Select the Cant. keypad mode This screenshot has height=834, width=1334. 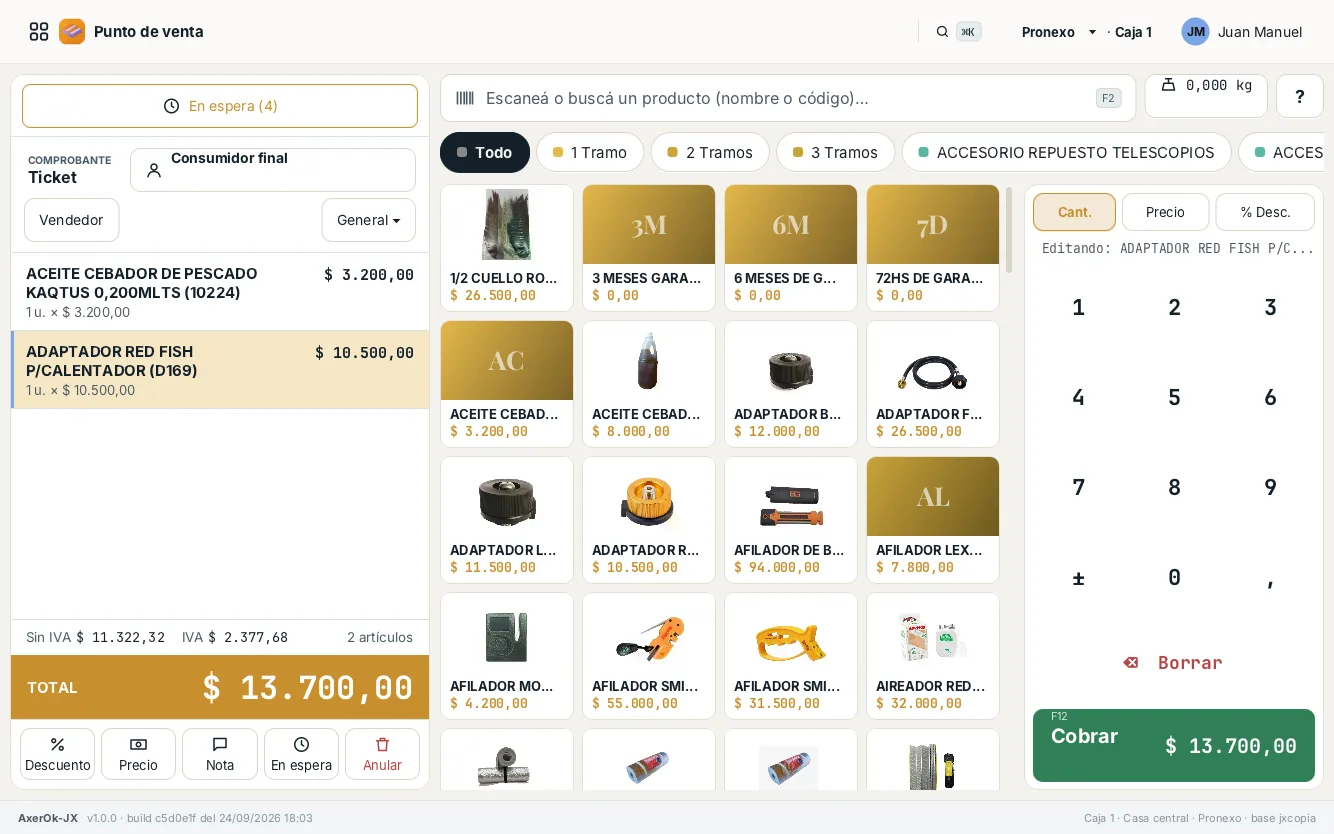coord(1074,212)
